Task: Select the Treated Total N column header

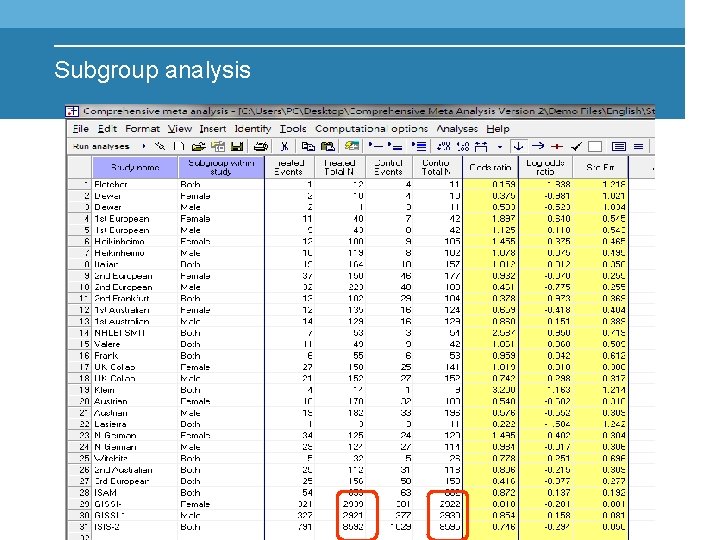Action: point(340,167)
